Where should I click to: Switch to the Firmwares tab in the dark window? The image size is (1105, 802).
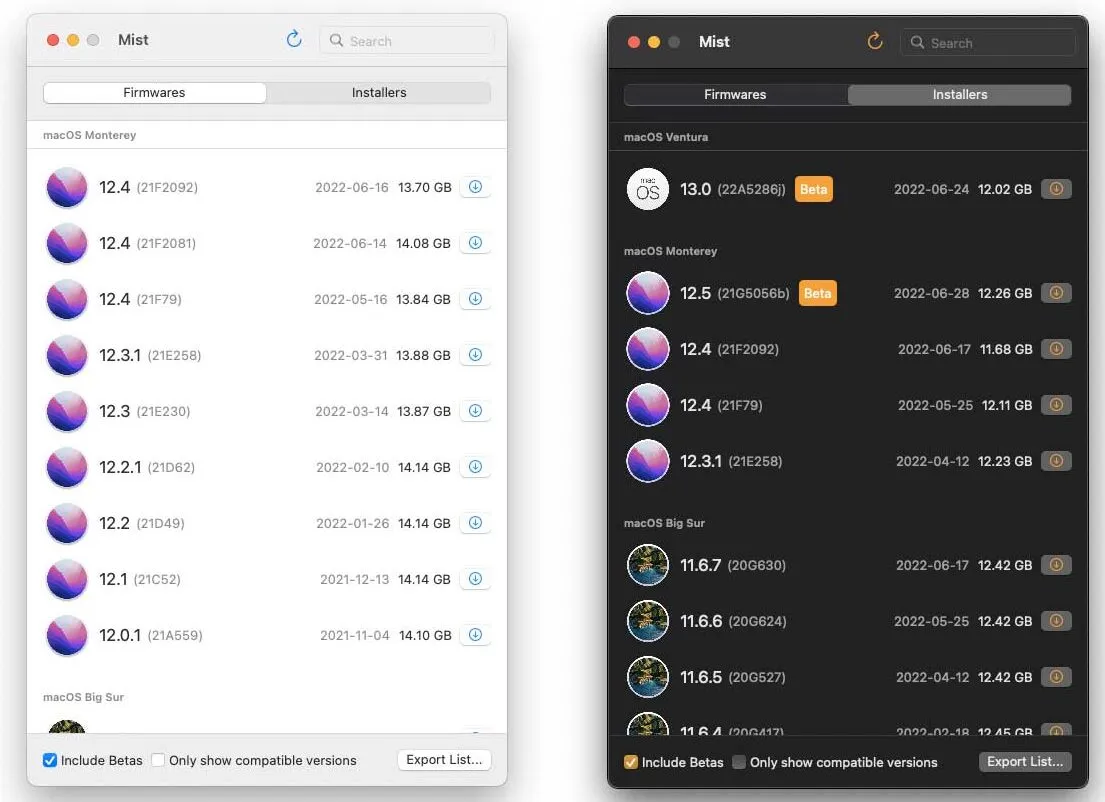(735, 94)
